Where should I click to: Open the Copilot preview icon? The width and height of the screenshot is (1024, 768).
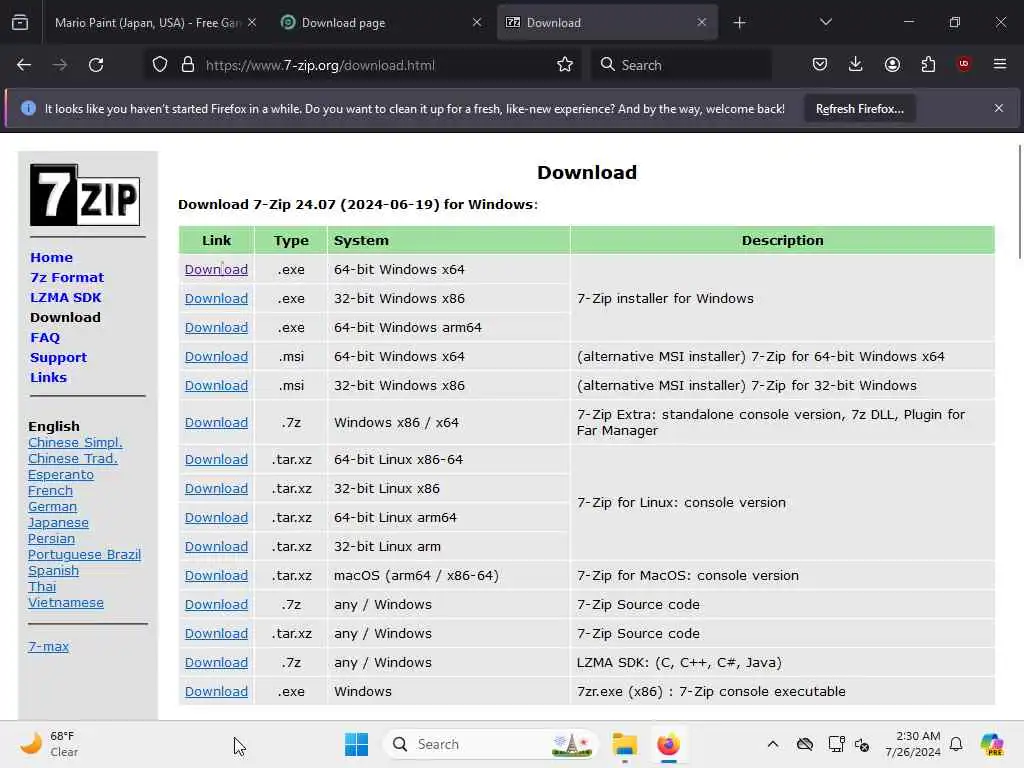pos(991,744)
